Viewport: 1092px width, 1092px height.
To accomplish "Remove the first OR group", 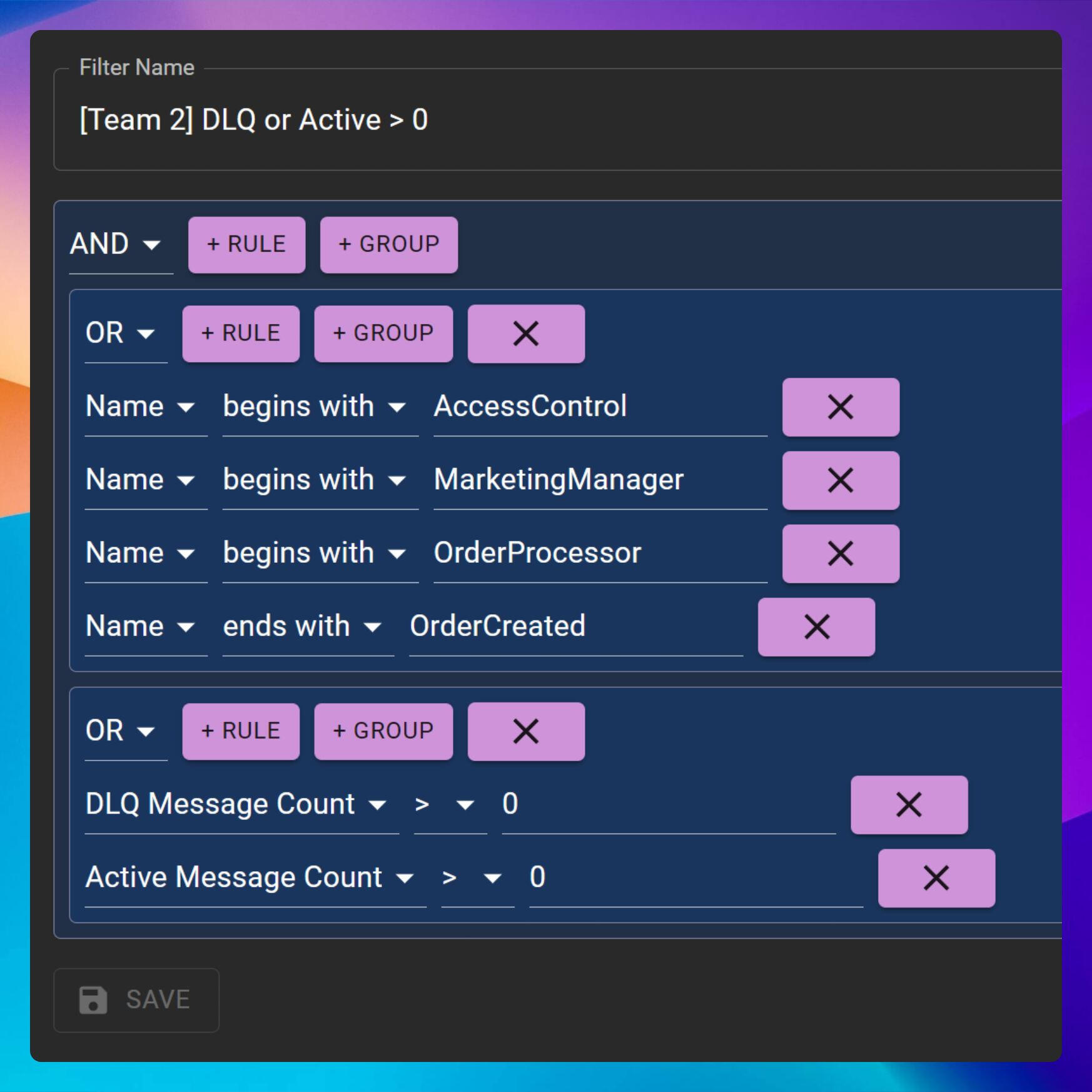I will coord(525,333).
